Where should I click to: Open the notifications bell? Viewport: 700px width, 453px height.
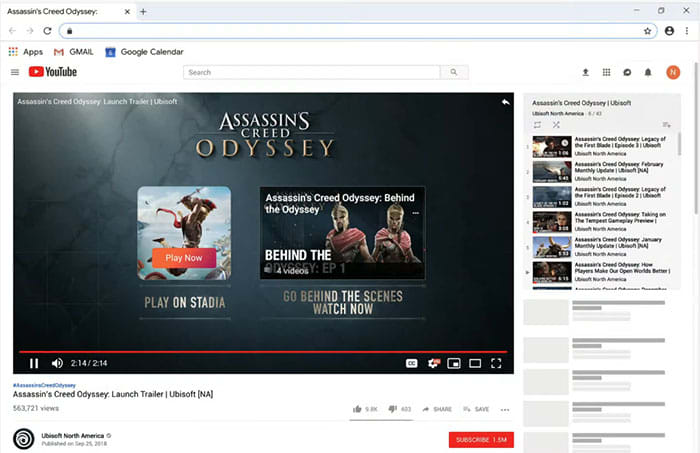click(x=648, y=72)
